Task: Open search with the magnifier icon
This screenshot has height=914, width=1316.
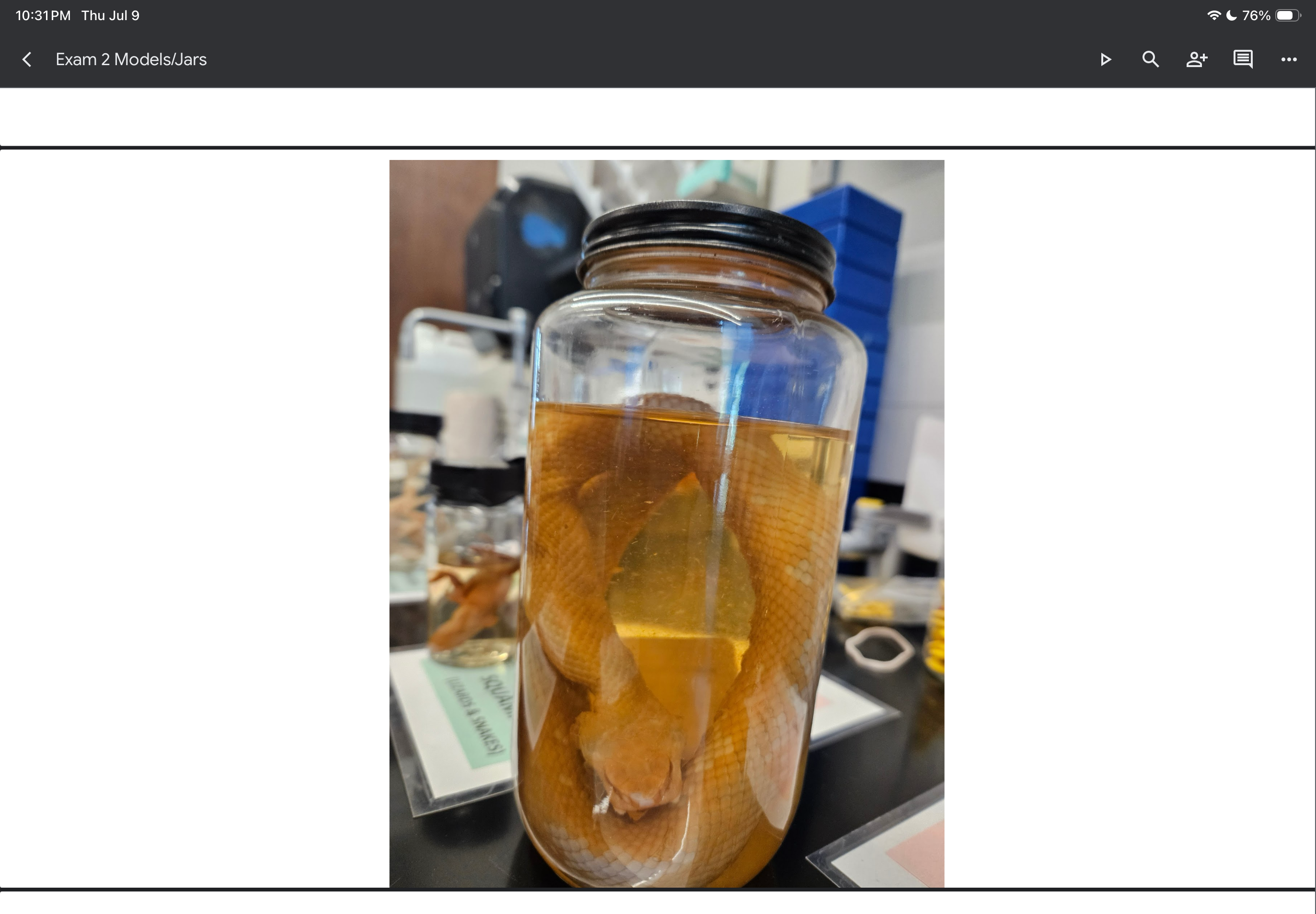Action: tap(1151, 59)
